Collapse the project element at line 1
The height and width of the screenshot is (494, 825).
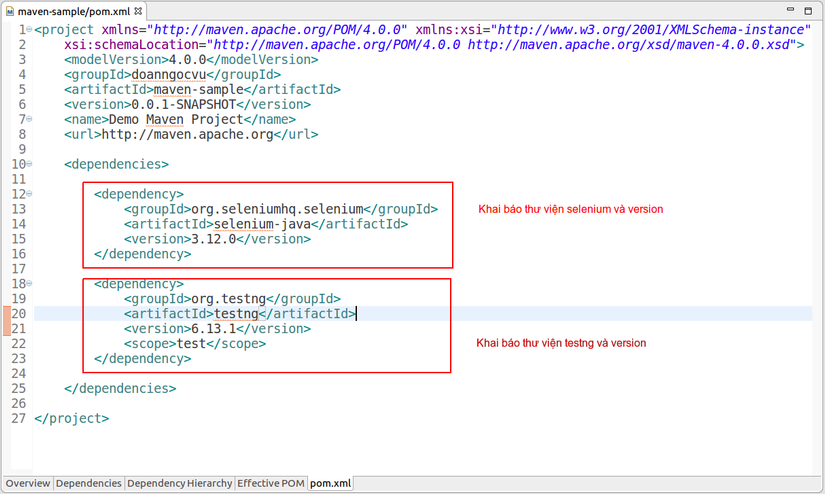click(29, 31)
